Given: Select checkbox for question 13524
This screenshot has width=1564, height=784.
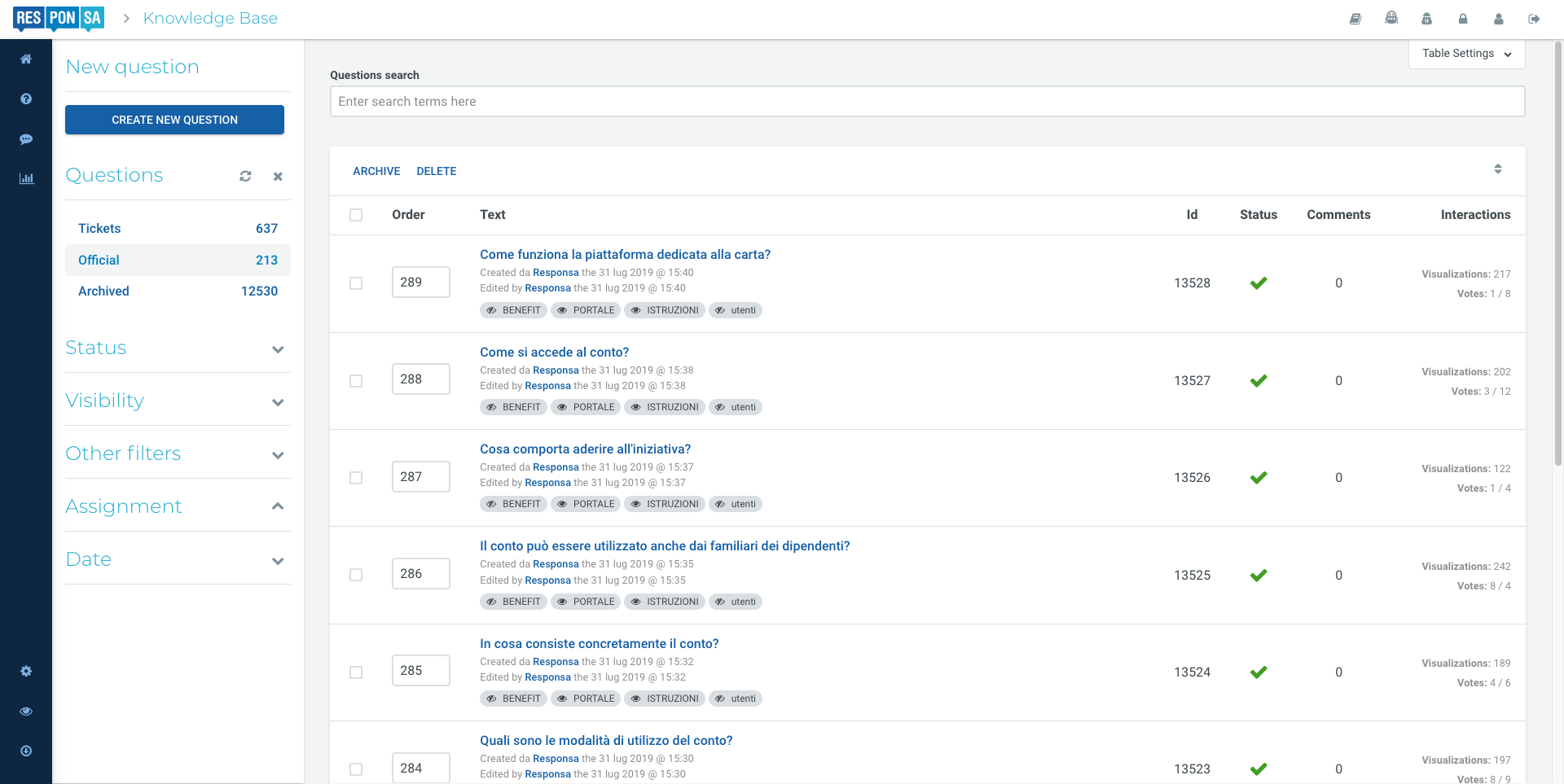Looking at the screenshot, I should (356, 672).
